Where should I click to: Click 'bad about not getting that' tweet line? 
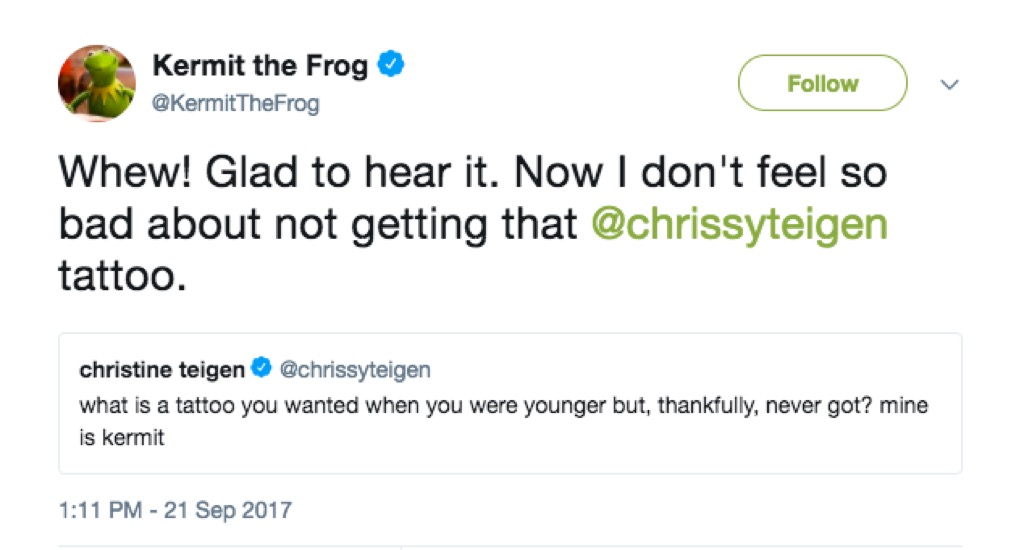320,223
